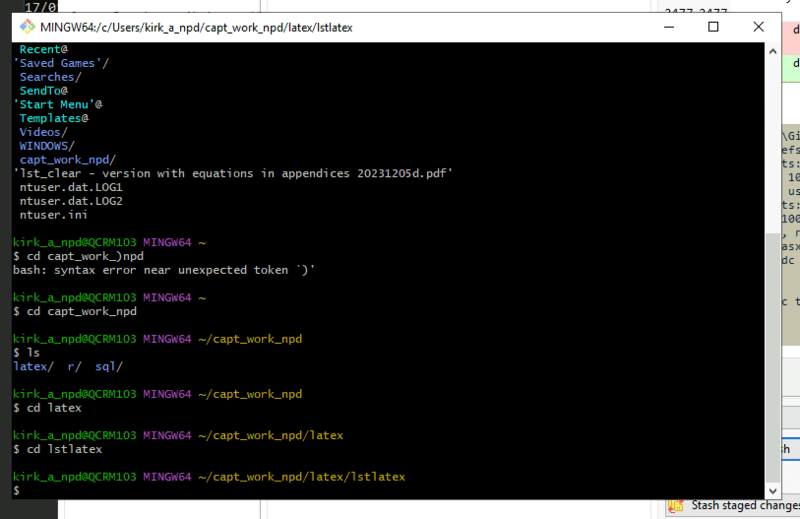Click the 'ntuser.dat.LOG2' file entry
The image size is (800, 519).
click(x=71, y=201)
